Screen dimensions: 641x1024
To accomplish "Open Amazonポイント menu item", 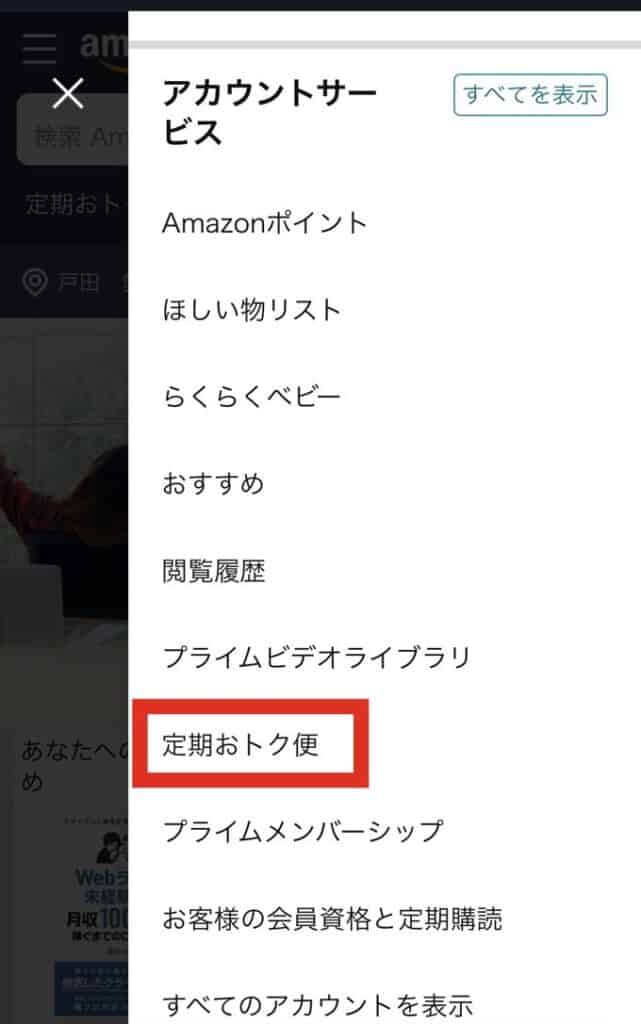I will point(264,223).
